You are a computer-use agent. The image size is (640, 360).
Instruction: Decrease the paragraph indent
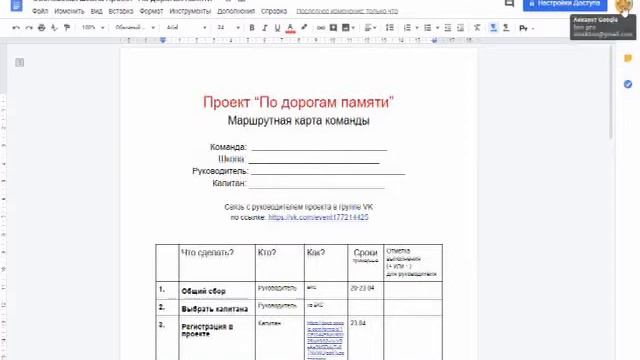pyautogui.click(x=448, y=28)
